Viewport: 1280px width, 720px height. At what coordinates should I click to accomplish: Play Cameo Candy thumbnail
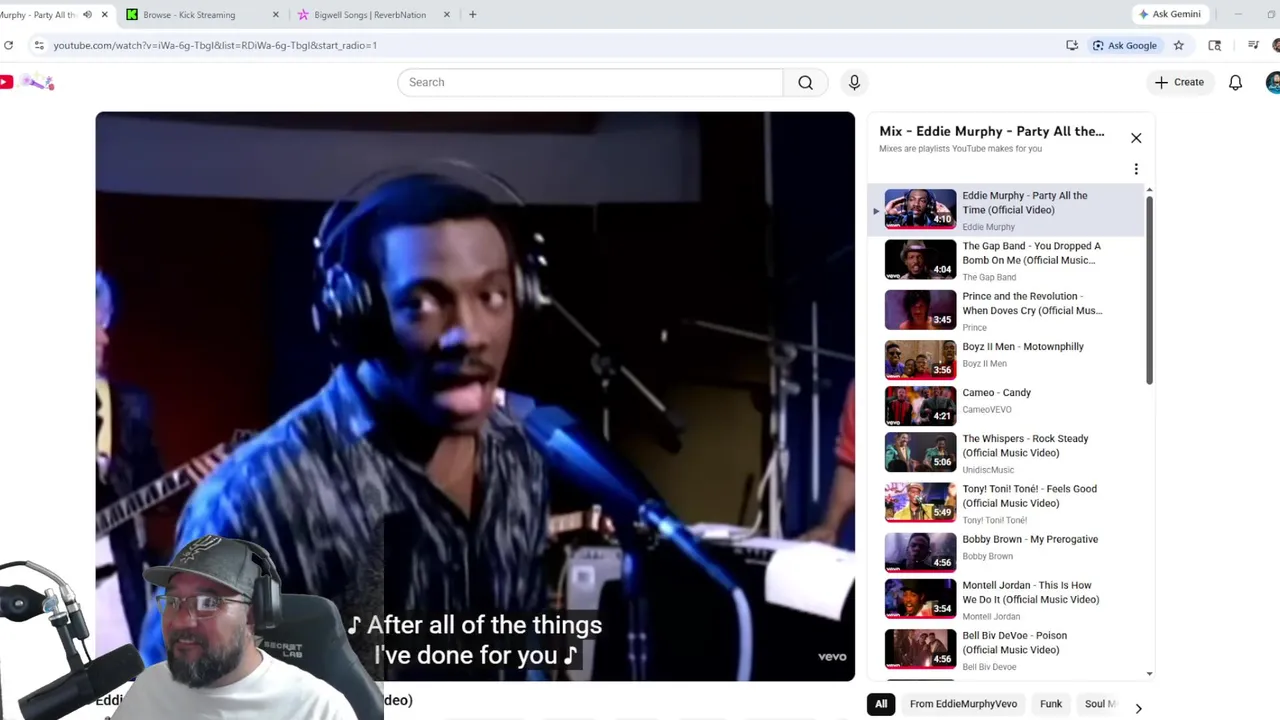pos(920,406)
